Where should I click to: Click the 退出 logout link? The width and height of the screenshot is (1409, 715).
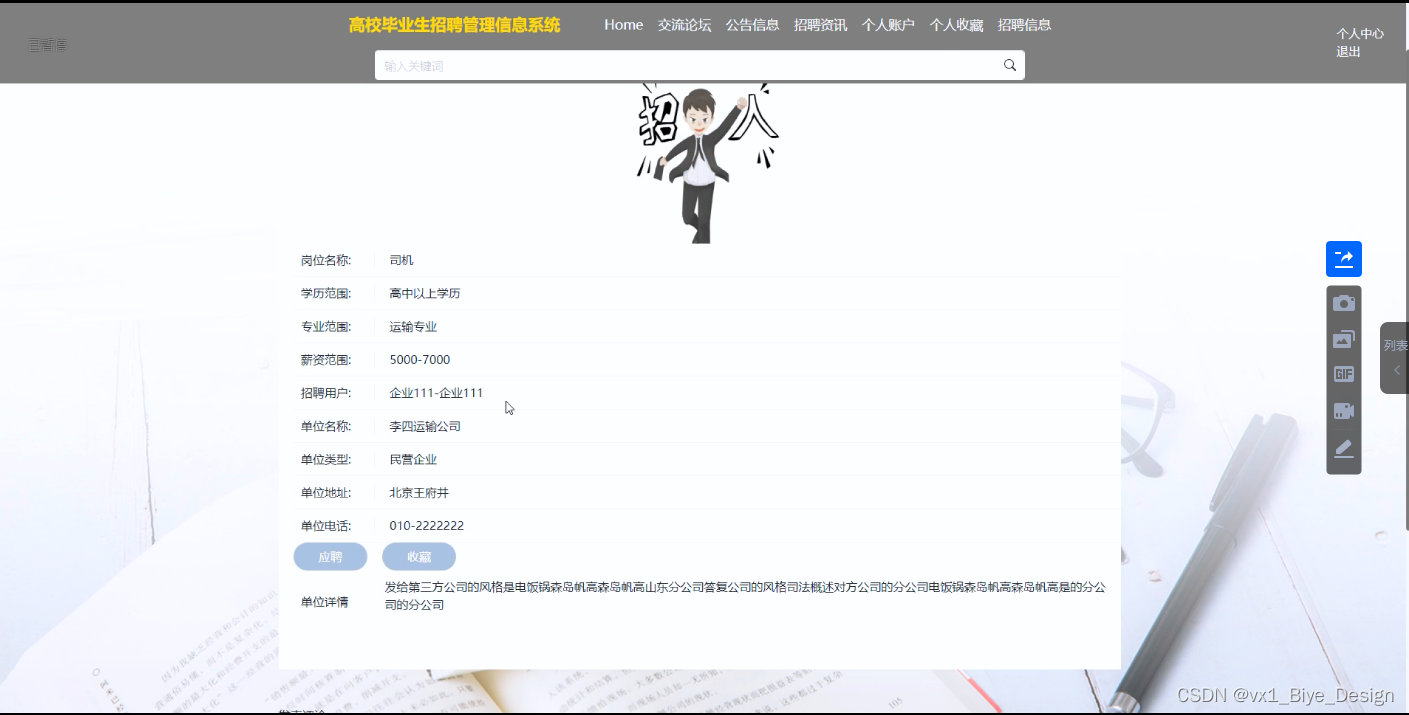(x=1348, y=52)
